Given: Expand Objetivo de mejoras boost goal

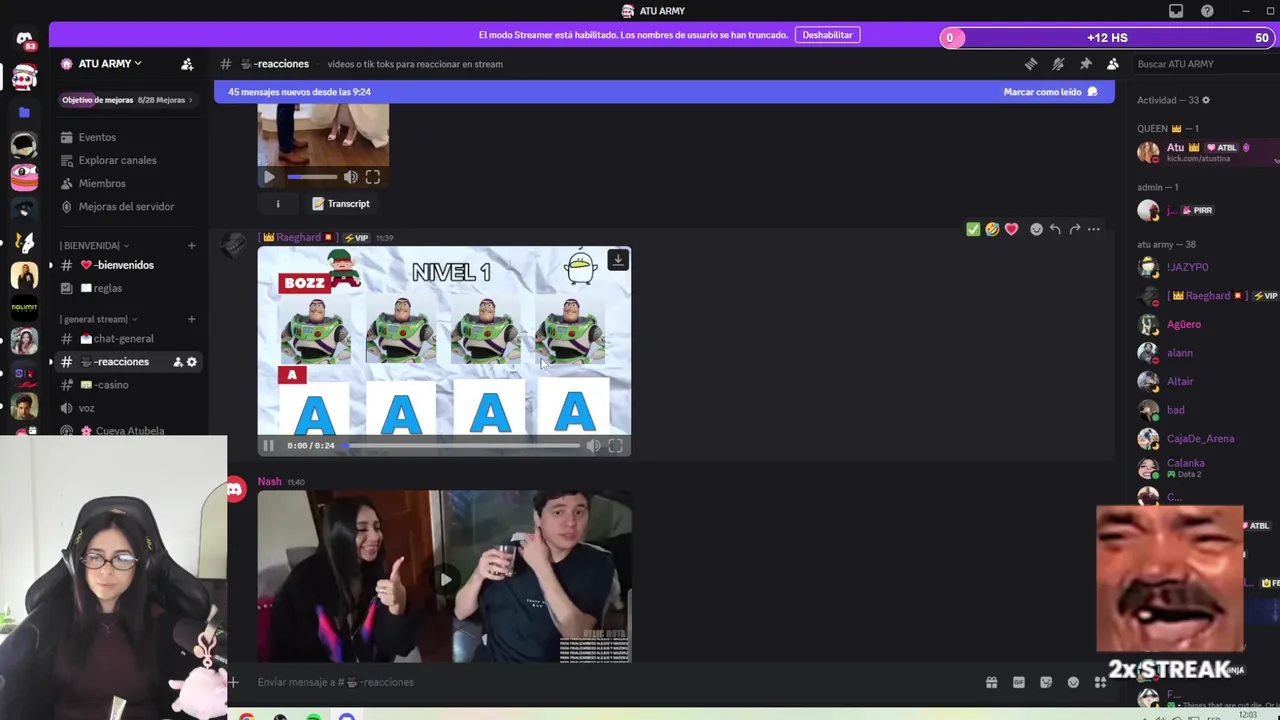Looking at the screenshot, I should coord(127,100).
